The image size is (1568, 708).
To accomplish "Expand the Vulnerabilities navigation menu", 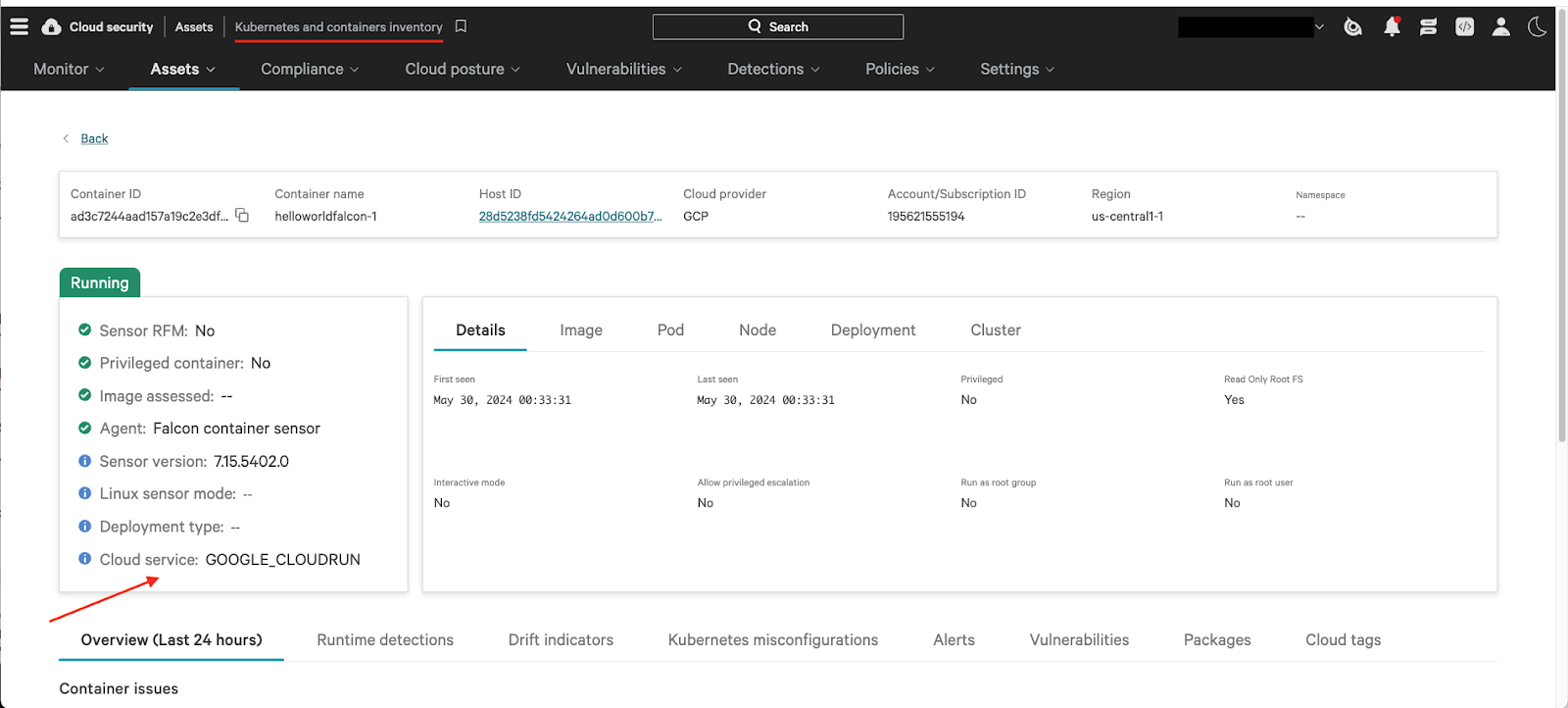I will [624, 69].
